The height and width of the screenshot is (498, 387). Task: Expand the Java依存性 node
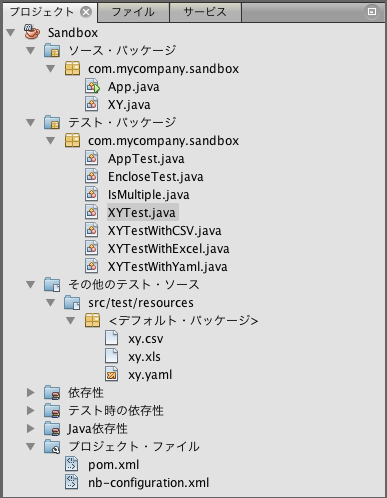pos(31,428)
